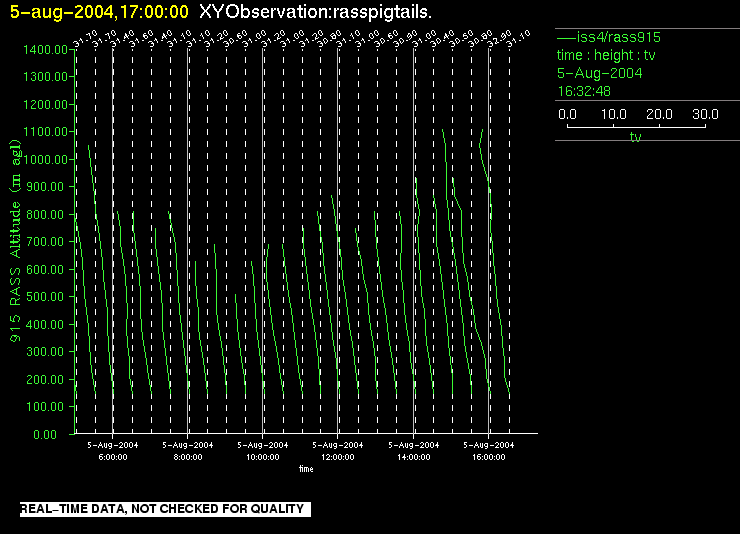Click the 0.0 mark on the tv scale
Image resolution: width=740 pixels, height=534 pixels.
pyautogui.click(x=567, y=115)
